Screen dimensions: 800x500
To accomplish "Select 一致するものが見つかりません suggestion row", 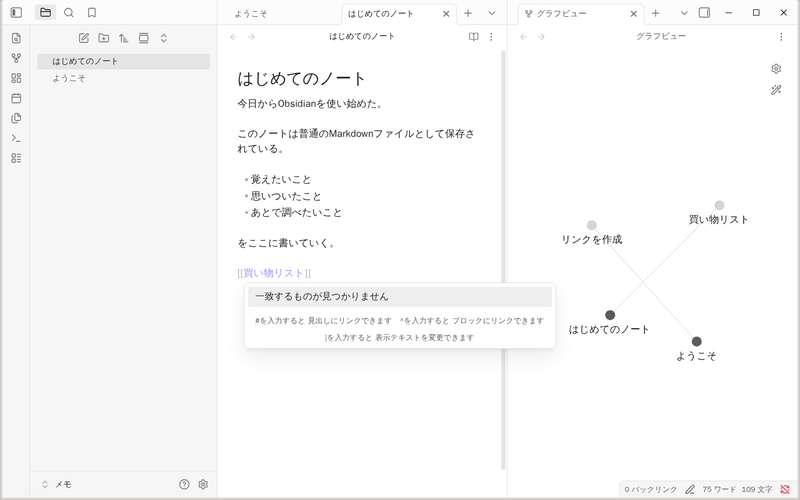I will click(x=400, y=296).
